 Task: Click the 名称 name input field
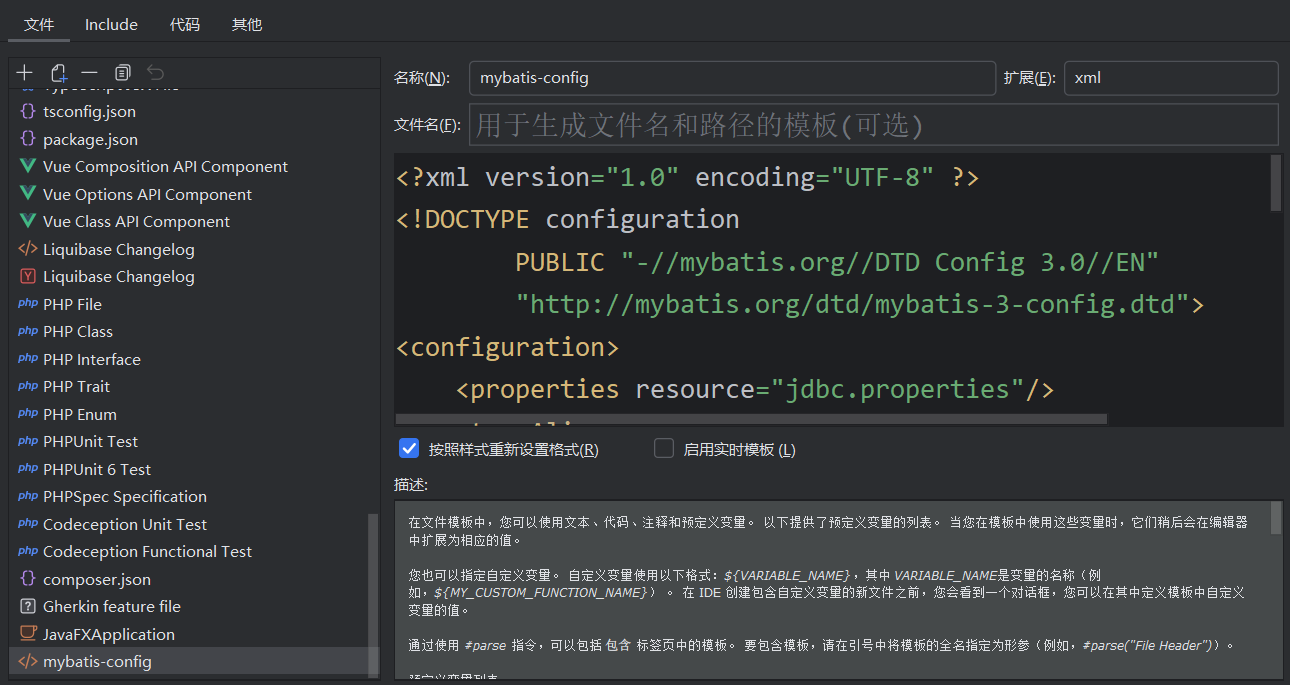tap(731, 78)
